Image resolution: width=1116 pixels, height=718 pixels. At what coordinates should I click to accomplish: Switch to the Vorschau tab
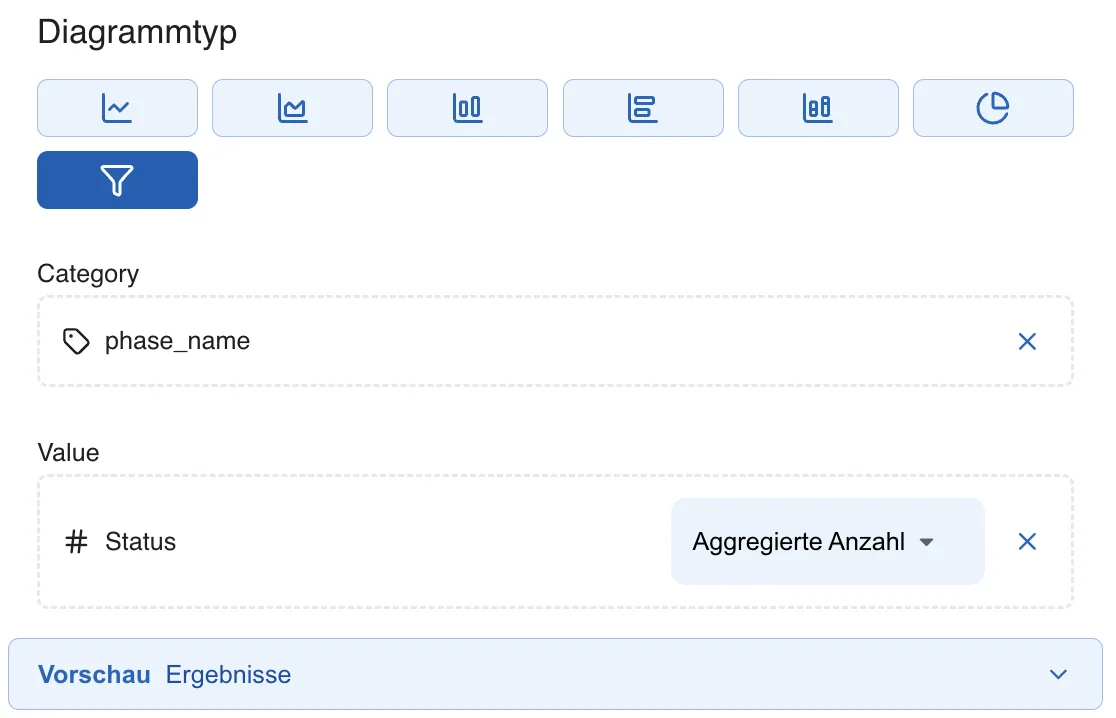[x=94, y=675]
